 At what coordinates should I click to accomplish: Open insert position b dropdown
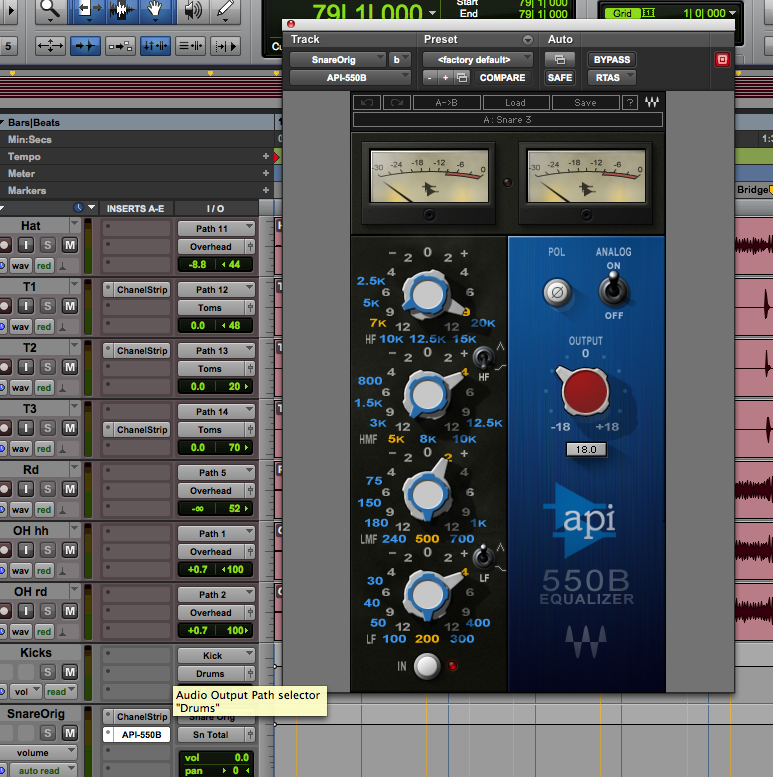click(399, 60)
